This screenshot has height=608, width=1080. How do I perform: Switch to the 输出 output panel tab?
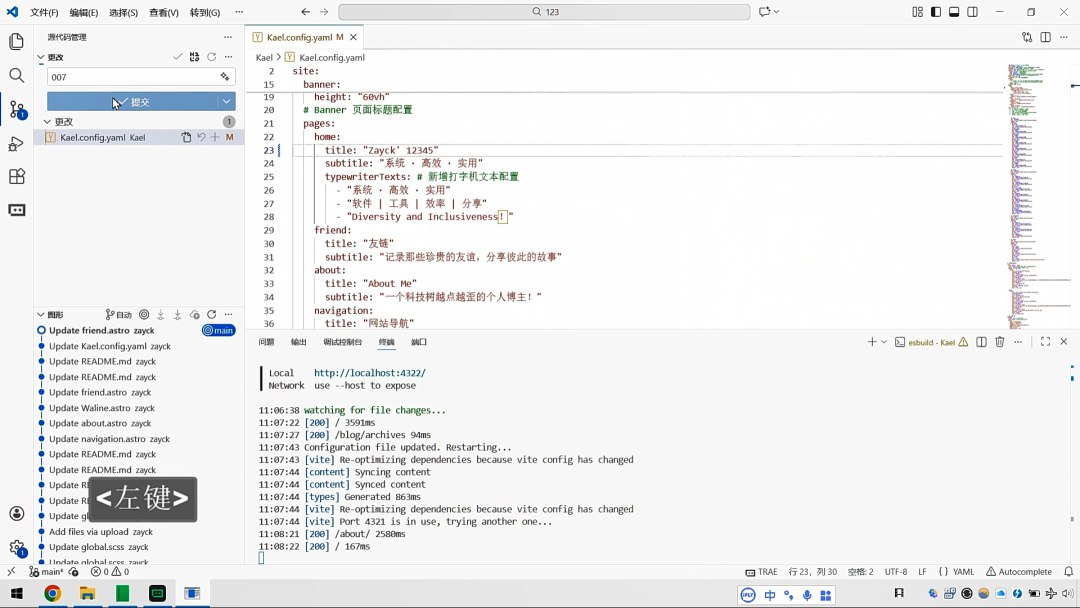(299, 342)
